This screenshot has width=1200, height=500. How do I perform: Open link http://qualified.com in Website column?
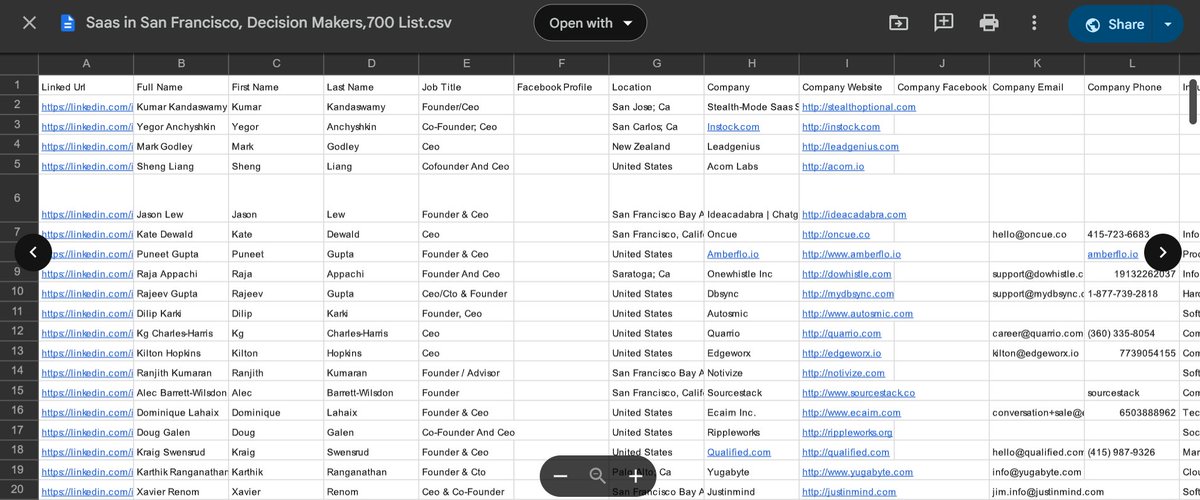[x=845, y=452]
